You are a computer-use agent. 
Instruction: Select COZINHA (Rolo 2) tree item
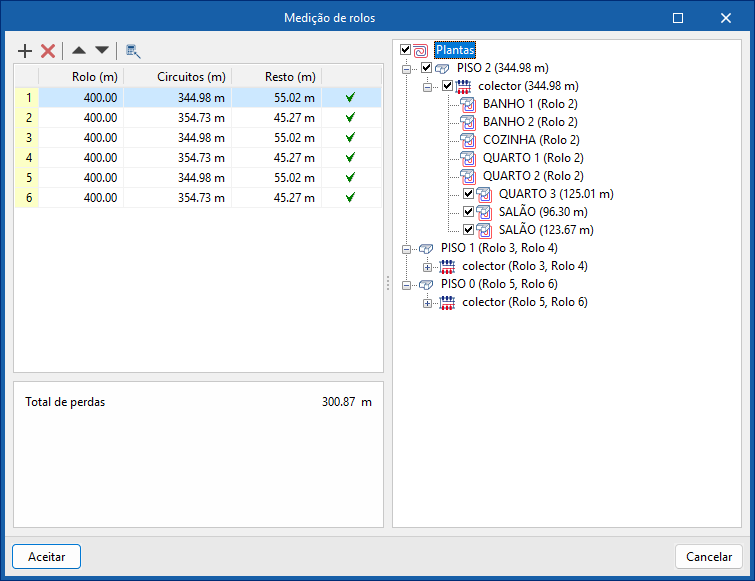click(531, 140)
